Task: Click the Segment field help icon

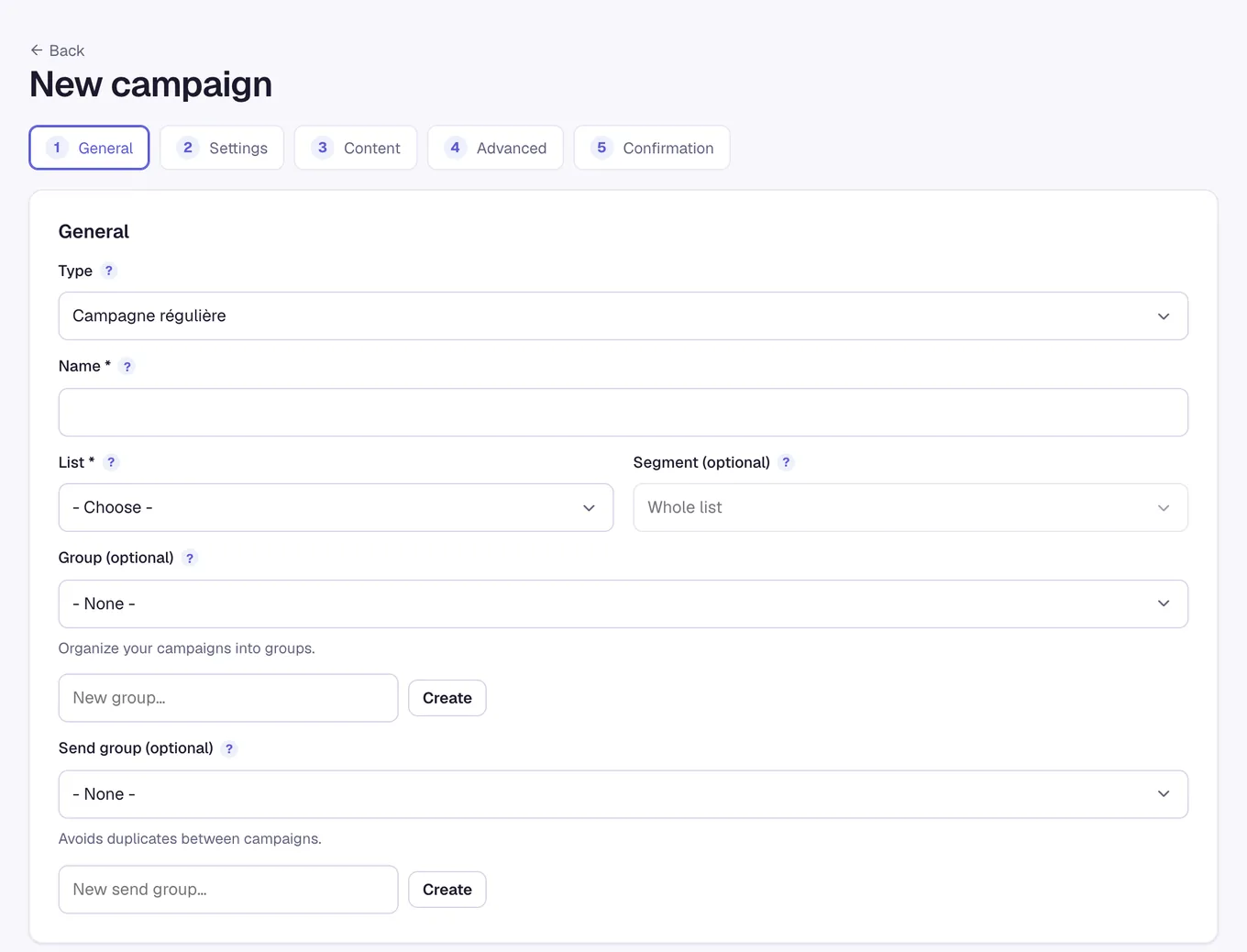Action: click(x=786, y=462)
